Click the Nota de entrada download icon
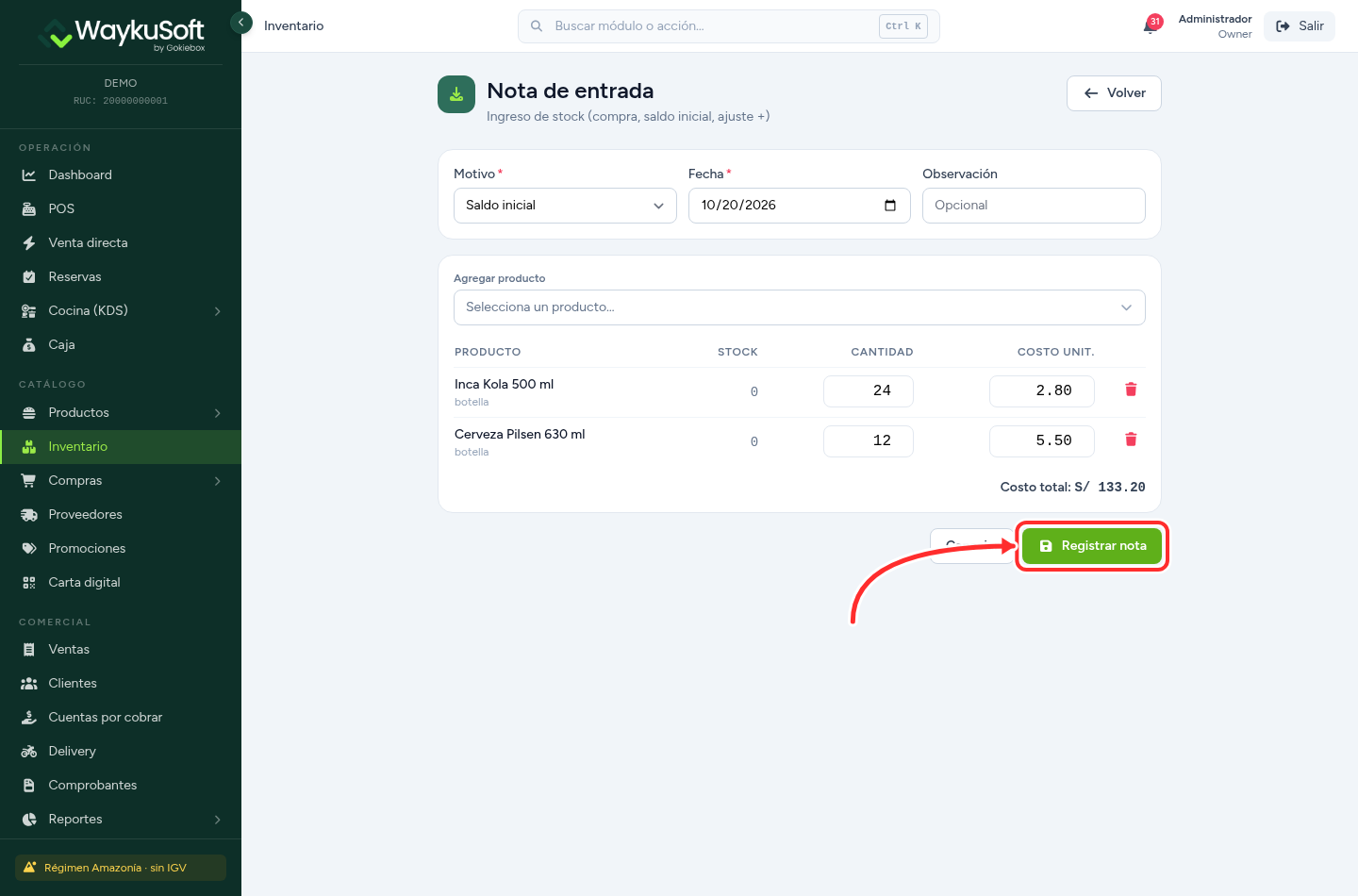Image resolution: width=1358 pixels, height=896 pixels. click(456, 94)
